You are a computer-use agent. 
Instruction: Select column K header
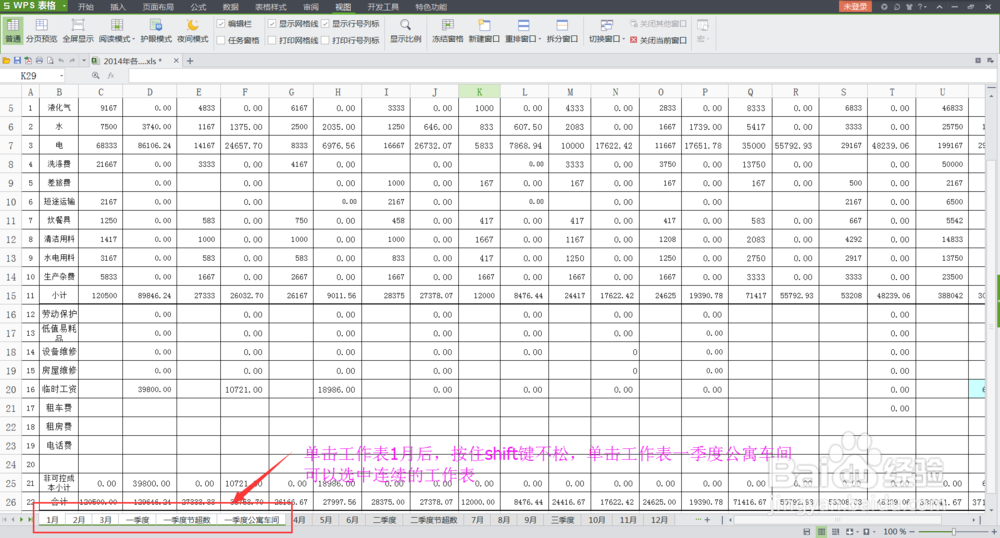479,92
